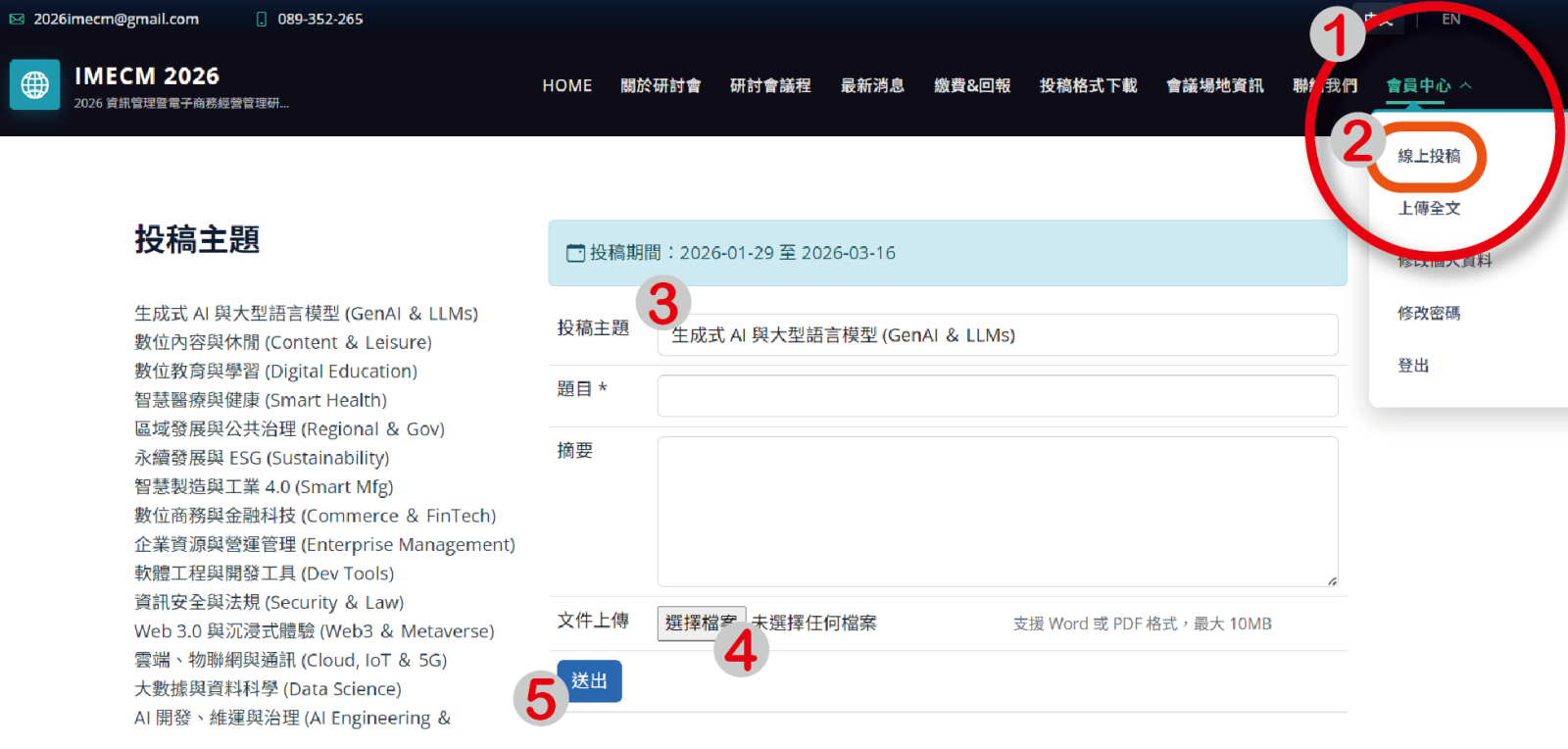Click the envelope email icon in top bar
The image size is (1568, 749).
[17, 19]
